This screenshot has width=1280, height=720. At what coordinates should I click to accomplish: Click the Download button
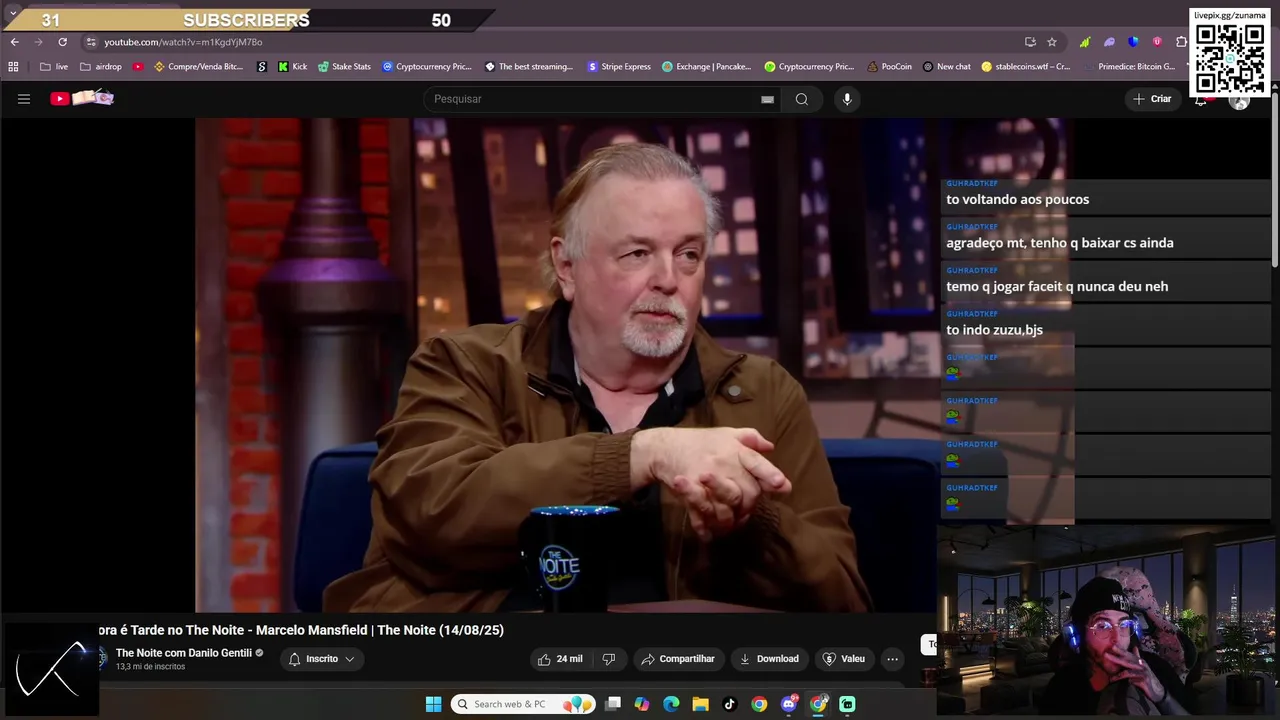pyautogui.click(x=769, y=659)
